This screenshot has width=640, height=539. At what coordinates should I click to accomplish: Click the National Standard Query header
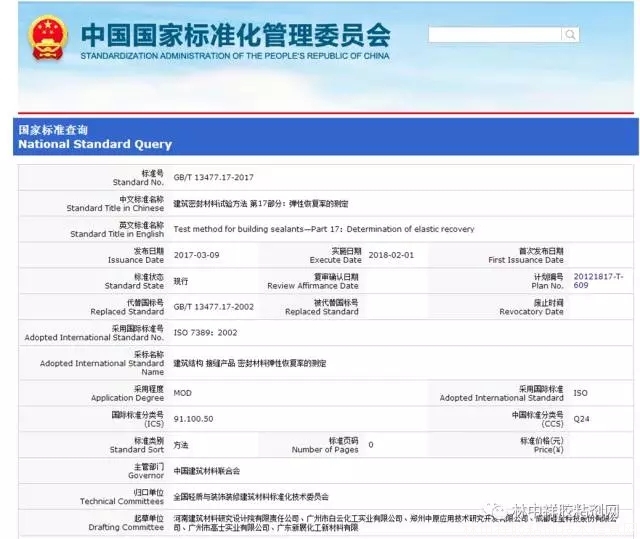click(95, 138)
